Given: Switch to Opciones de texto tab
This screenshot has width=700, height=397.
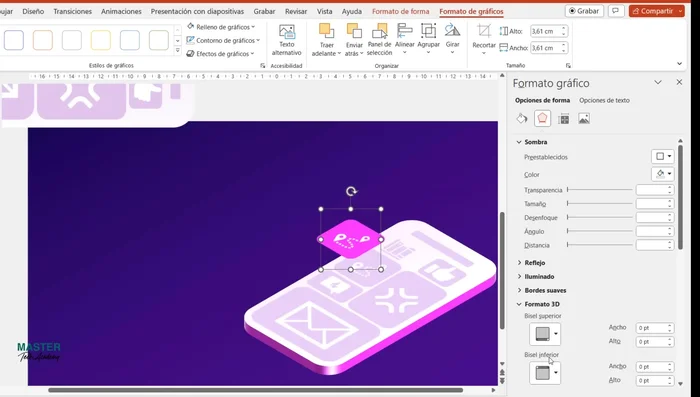Looking at the screenshot, I should coord(604,100).
